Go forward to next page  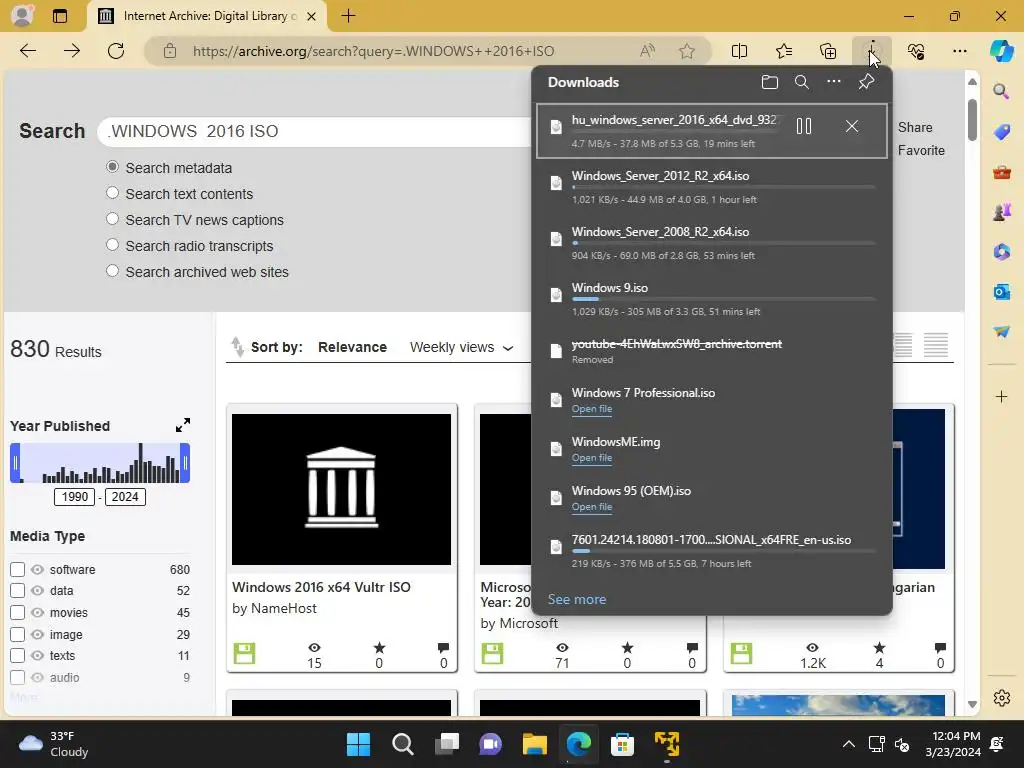point(72,51)
